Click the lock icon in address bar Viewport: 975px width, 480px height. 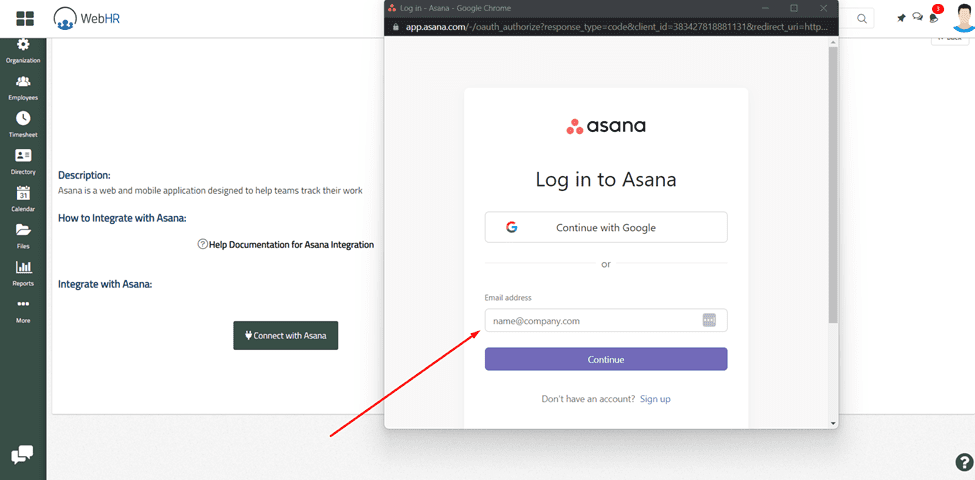tap(394, 27)
